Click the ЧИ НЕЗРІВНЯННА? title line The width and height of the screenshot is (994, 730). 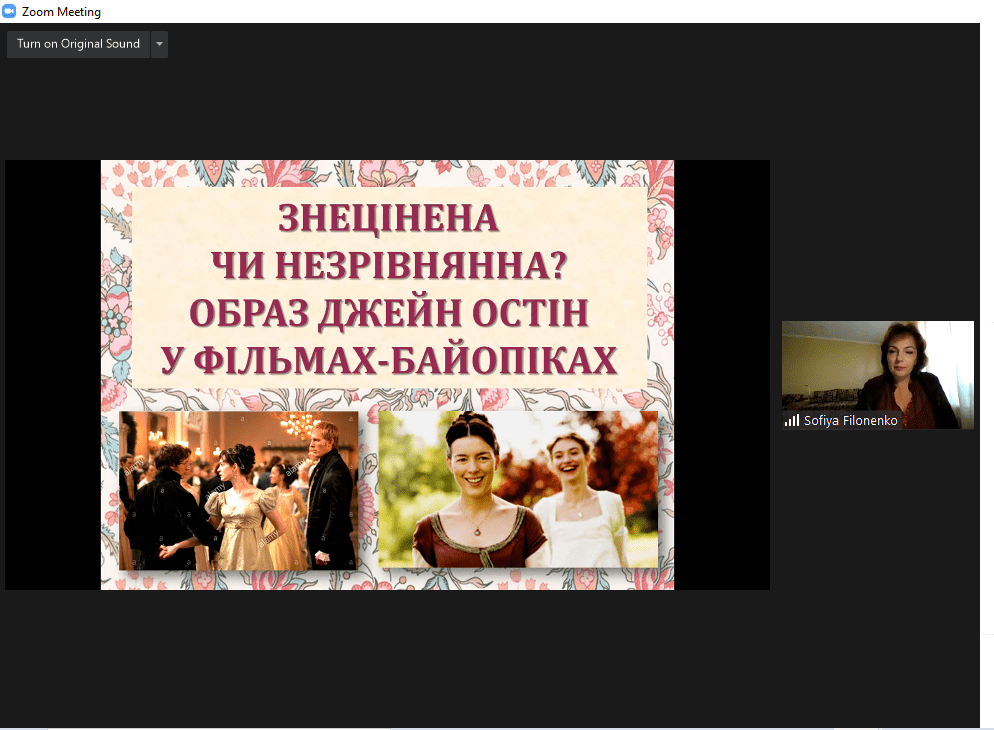pyautogui.click(x=388, y=266)
